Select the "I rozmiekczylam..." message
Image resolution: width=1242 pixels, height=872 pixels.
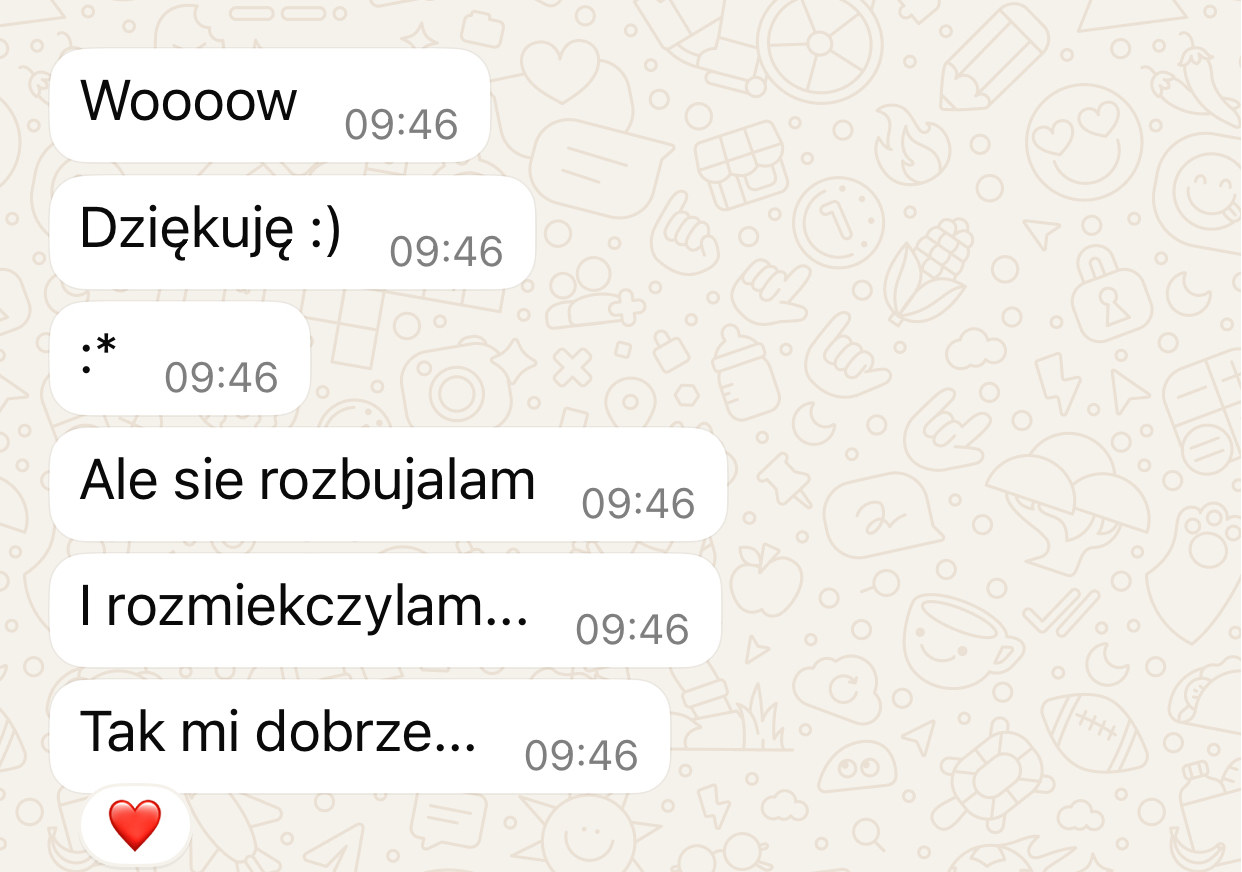(x=385, y=610)
